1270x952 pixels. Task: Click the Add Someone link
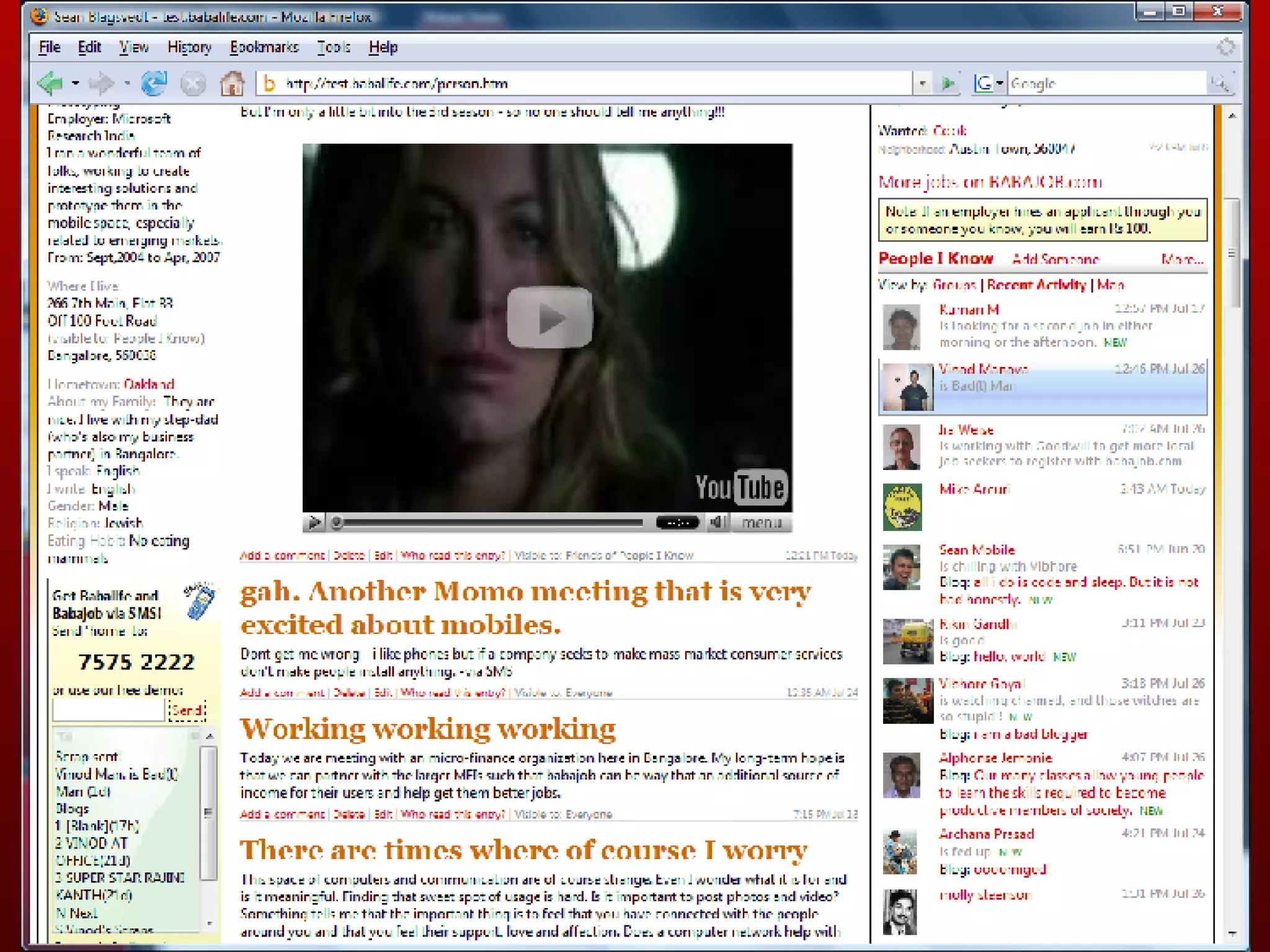[x=1055, y=259]
